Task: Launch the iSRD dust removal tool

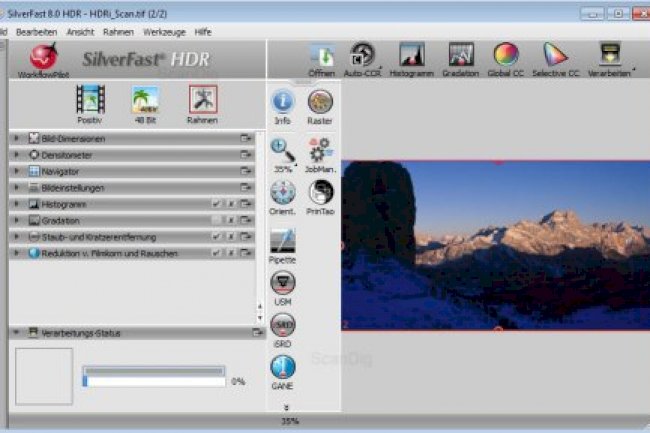Action: tap(283, 328)
